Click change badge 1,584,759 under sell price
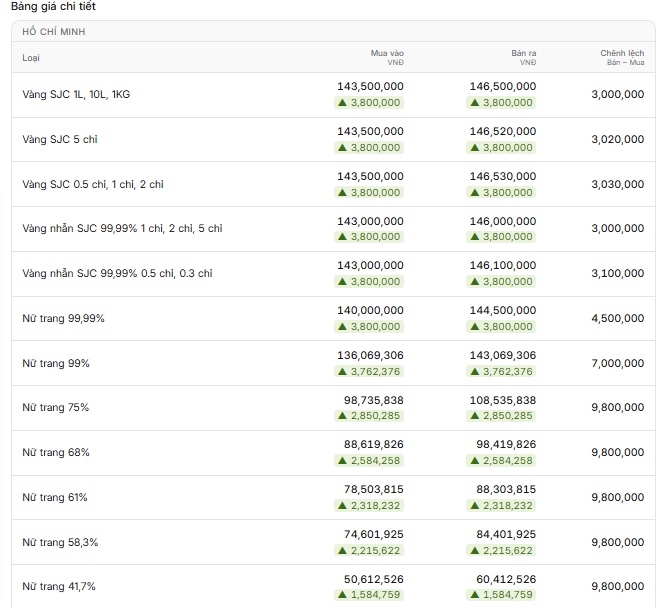The height and width of the screenshot is (608, 661). [x=501, y=595]
